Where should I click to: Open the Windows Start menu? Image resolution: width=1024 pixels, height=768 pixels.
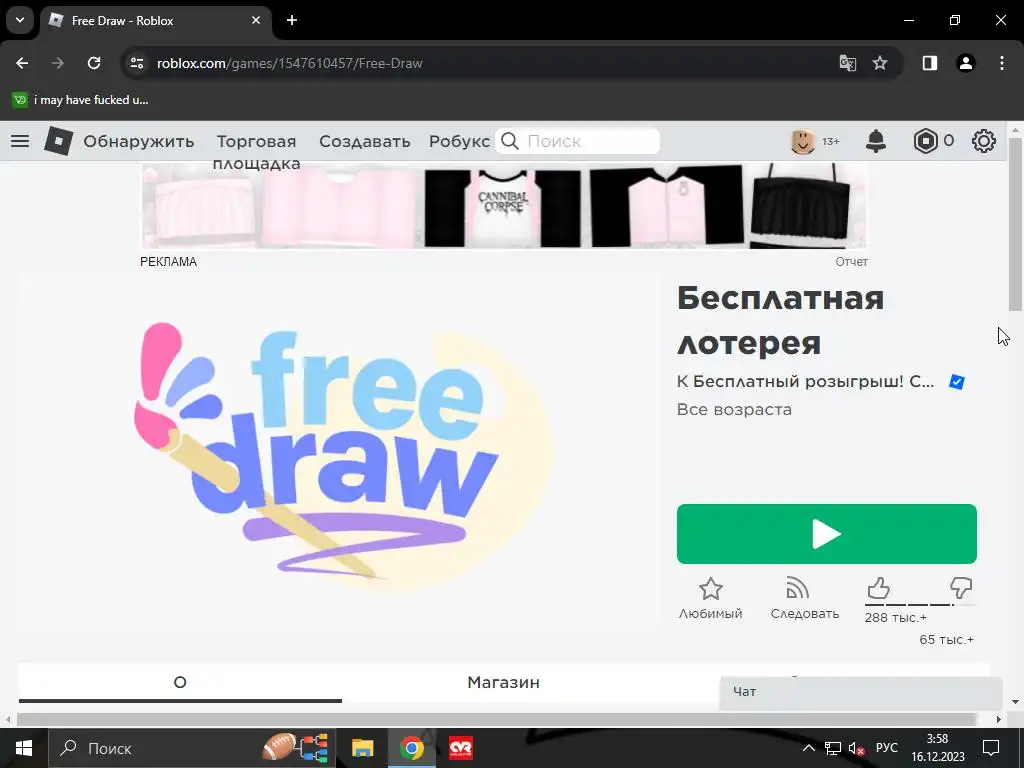click(24, 748)
